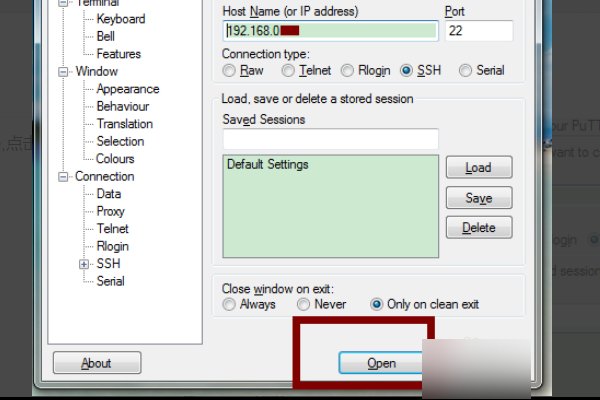Expand the SSH tree node
This screenshot has height=400, width=600.
tap(84, 264)
